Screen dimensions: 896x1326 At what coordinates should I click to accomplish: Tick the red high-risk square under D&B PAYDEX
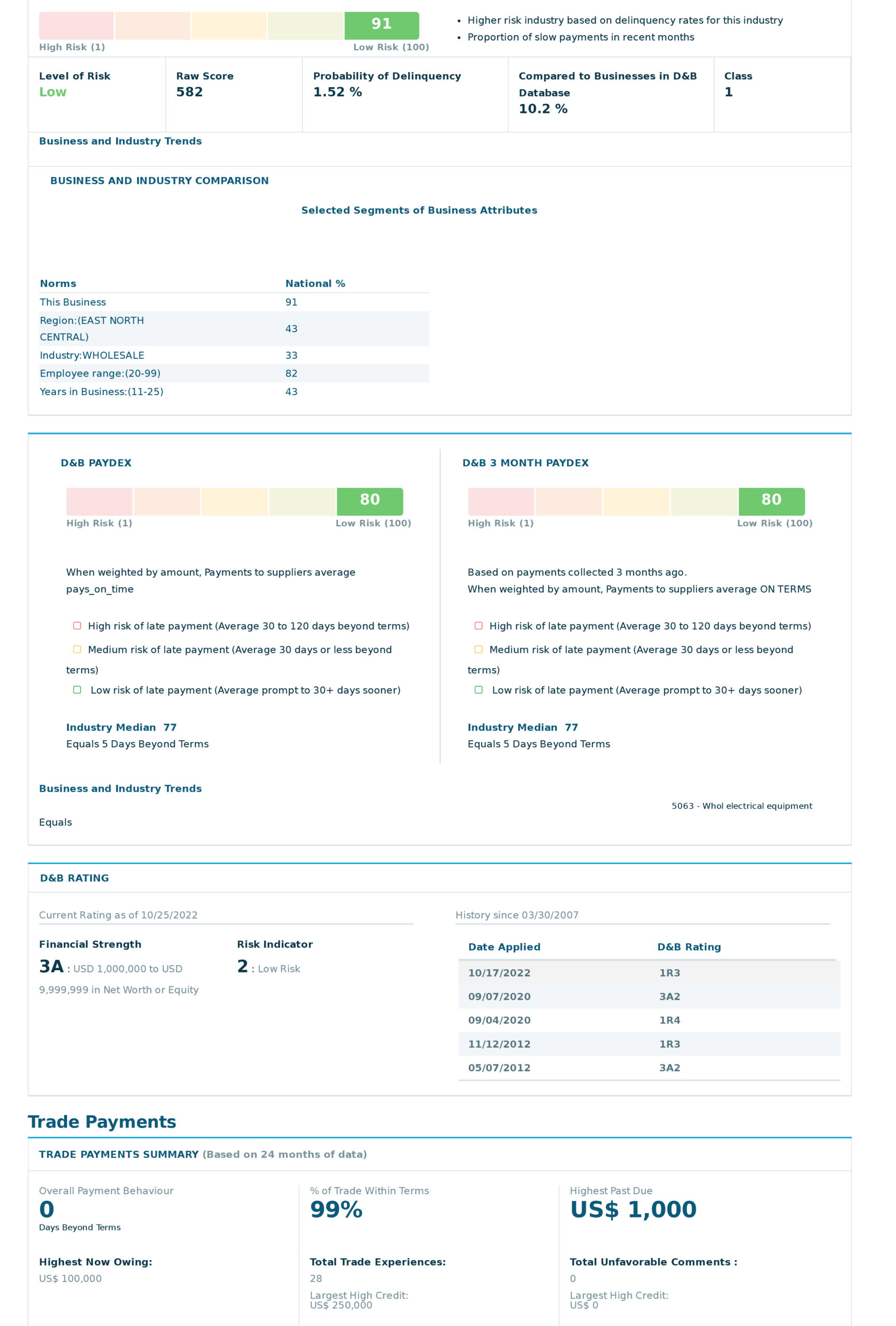tap(77, 626)
